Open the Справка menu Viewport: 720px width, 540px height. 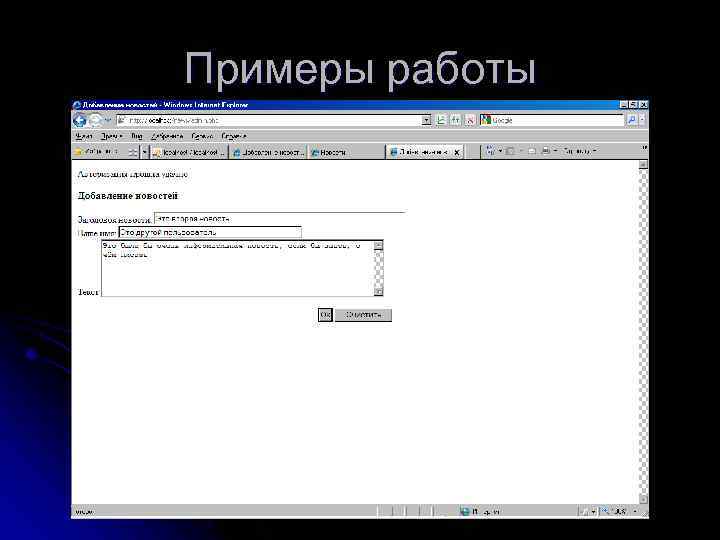234,136
